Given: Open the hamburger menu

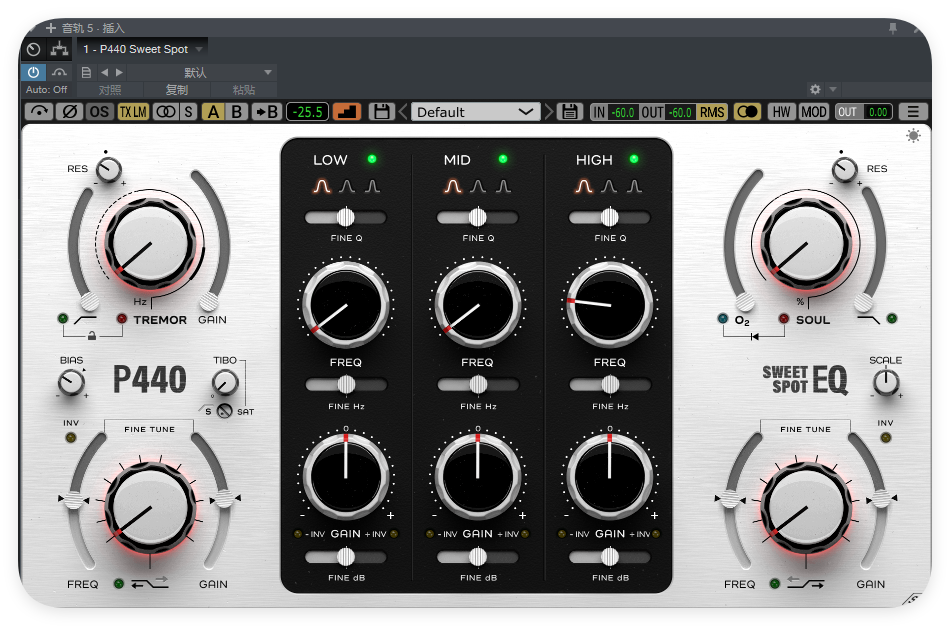Looking at the screenshot, I should (913, 112).
